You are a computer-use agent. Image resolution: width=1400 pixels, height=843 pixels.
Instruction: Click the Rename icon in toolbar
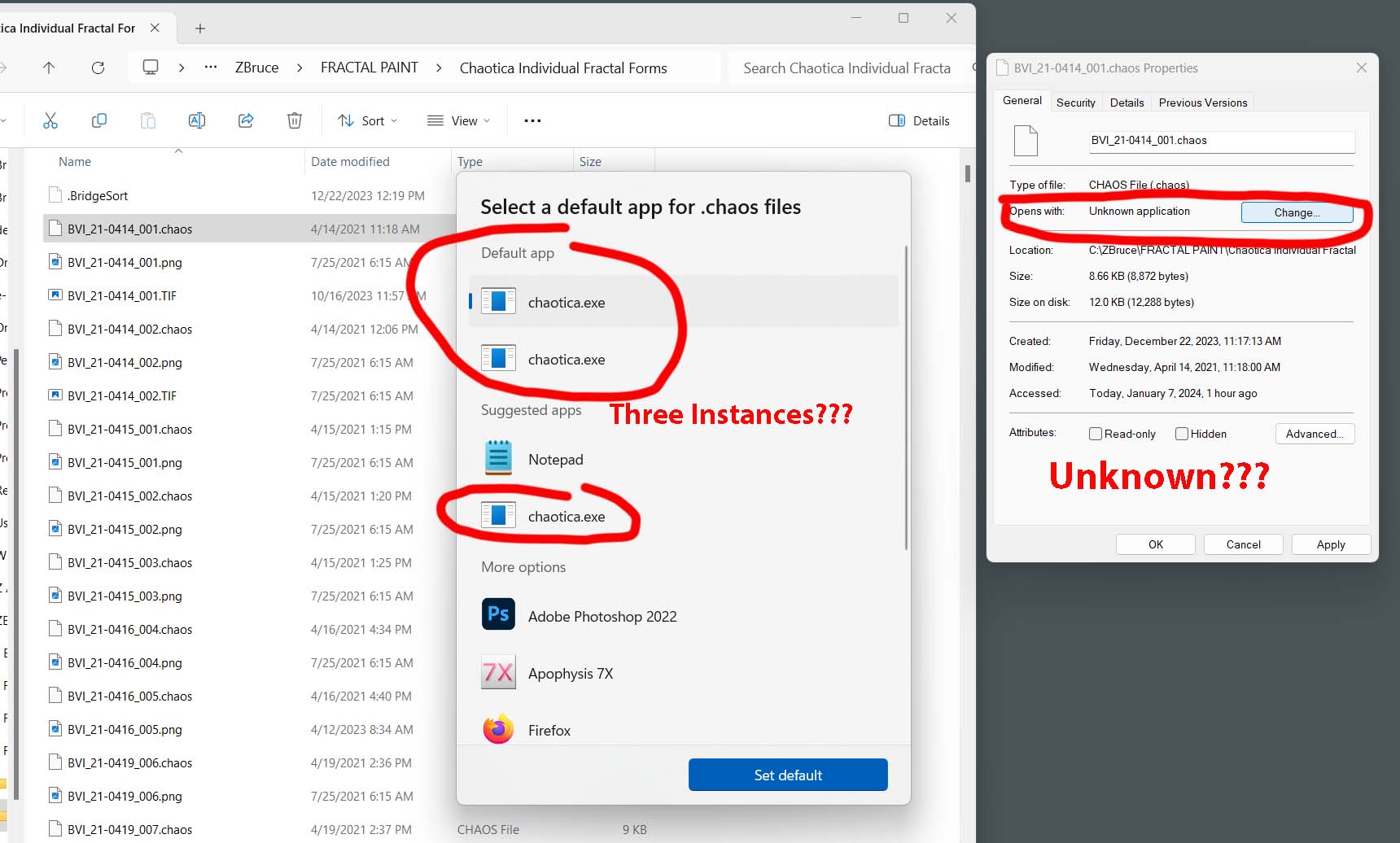coord(197,120)
